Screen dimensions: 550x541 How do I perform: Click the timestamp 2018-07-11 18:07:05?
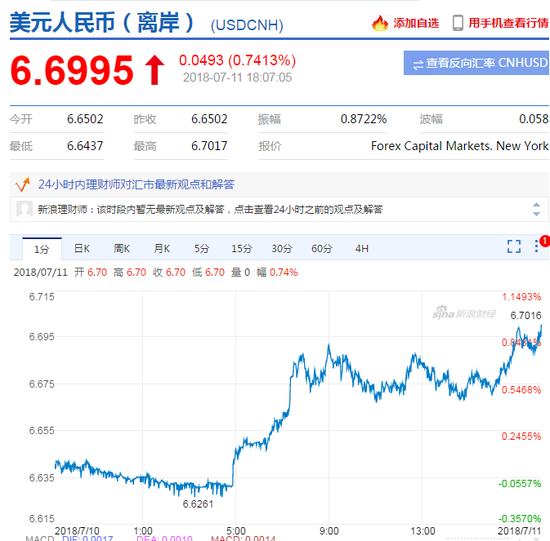pos(237,78)
